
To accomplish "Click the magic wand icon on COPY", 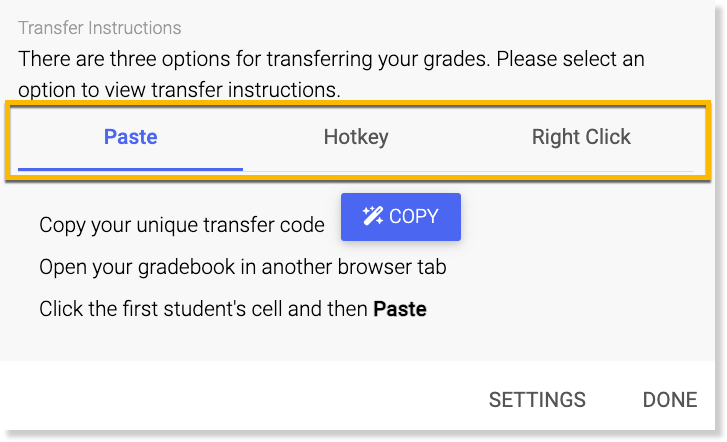I will (x=373, y=216).
